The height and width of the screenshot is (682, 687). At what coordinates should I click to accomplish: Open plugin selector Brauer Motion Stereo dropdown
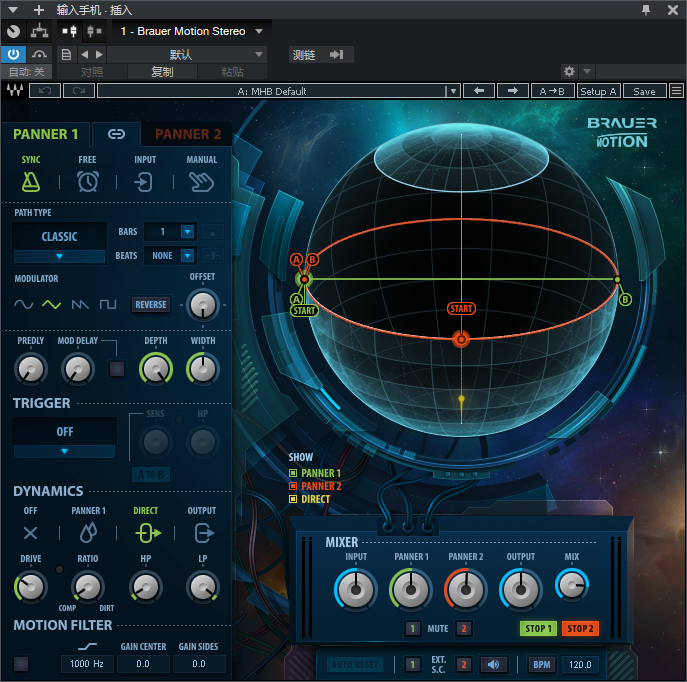click(x=259, y=31)
